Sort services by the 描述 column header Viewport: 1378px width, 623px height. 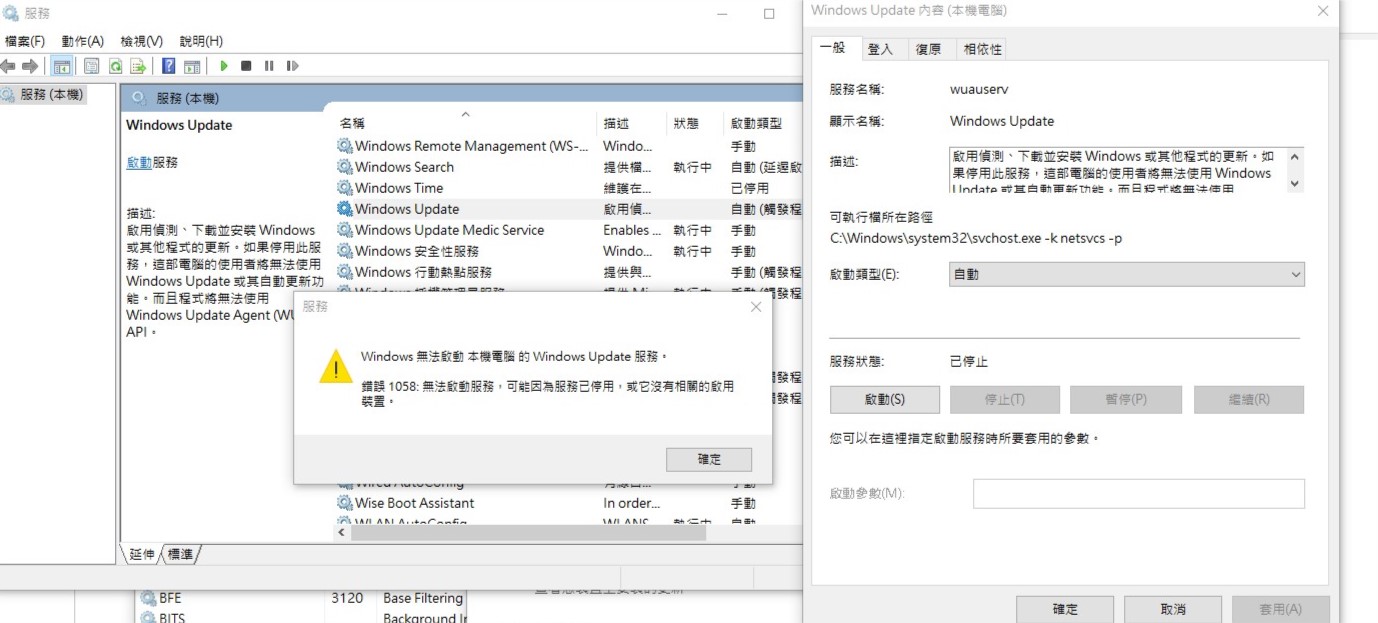click(616, 123)
